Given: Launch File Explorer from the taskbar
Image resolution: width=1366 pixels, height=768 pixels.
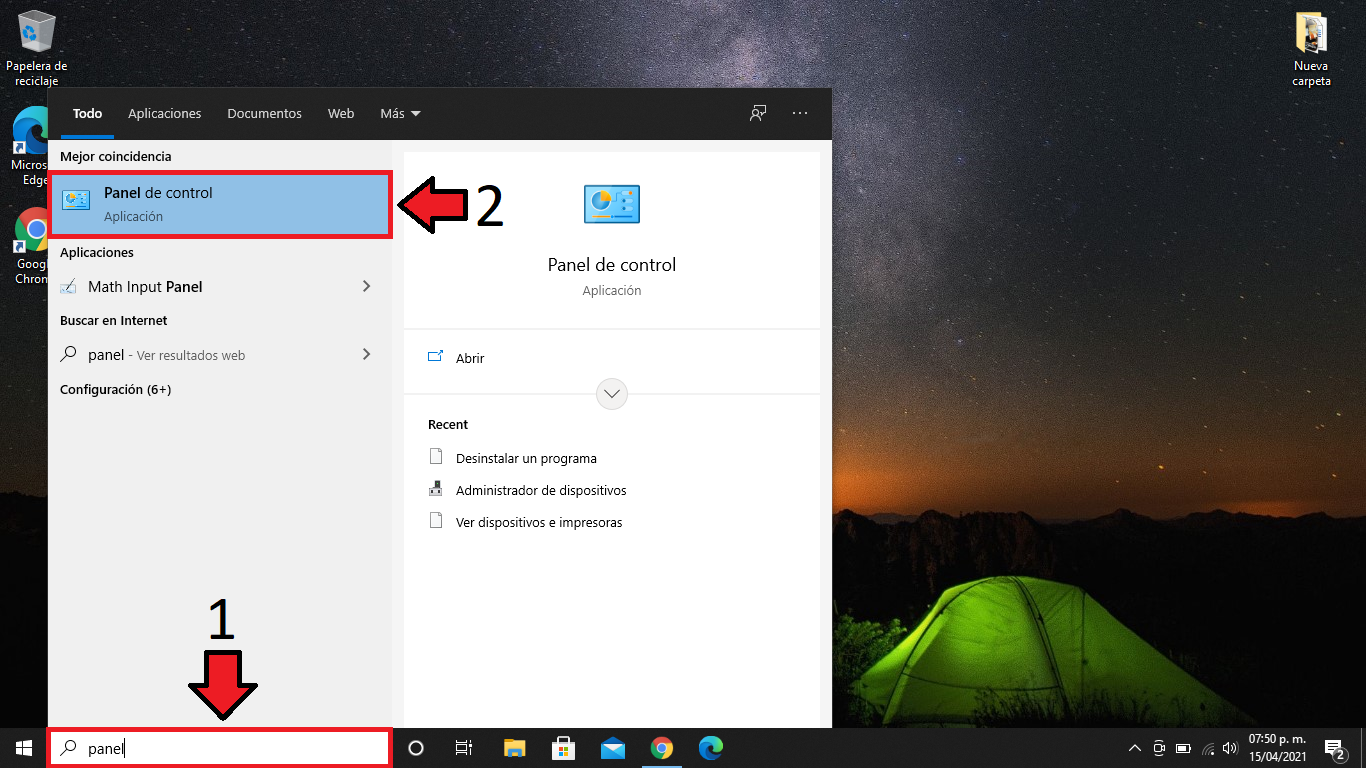Looking at the screenshot, I should [x=514, y=748].
